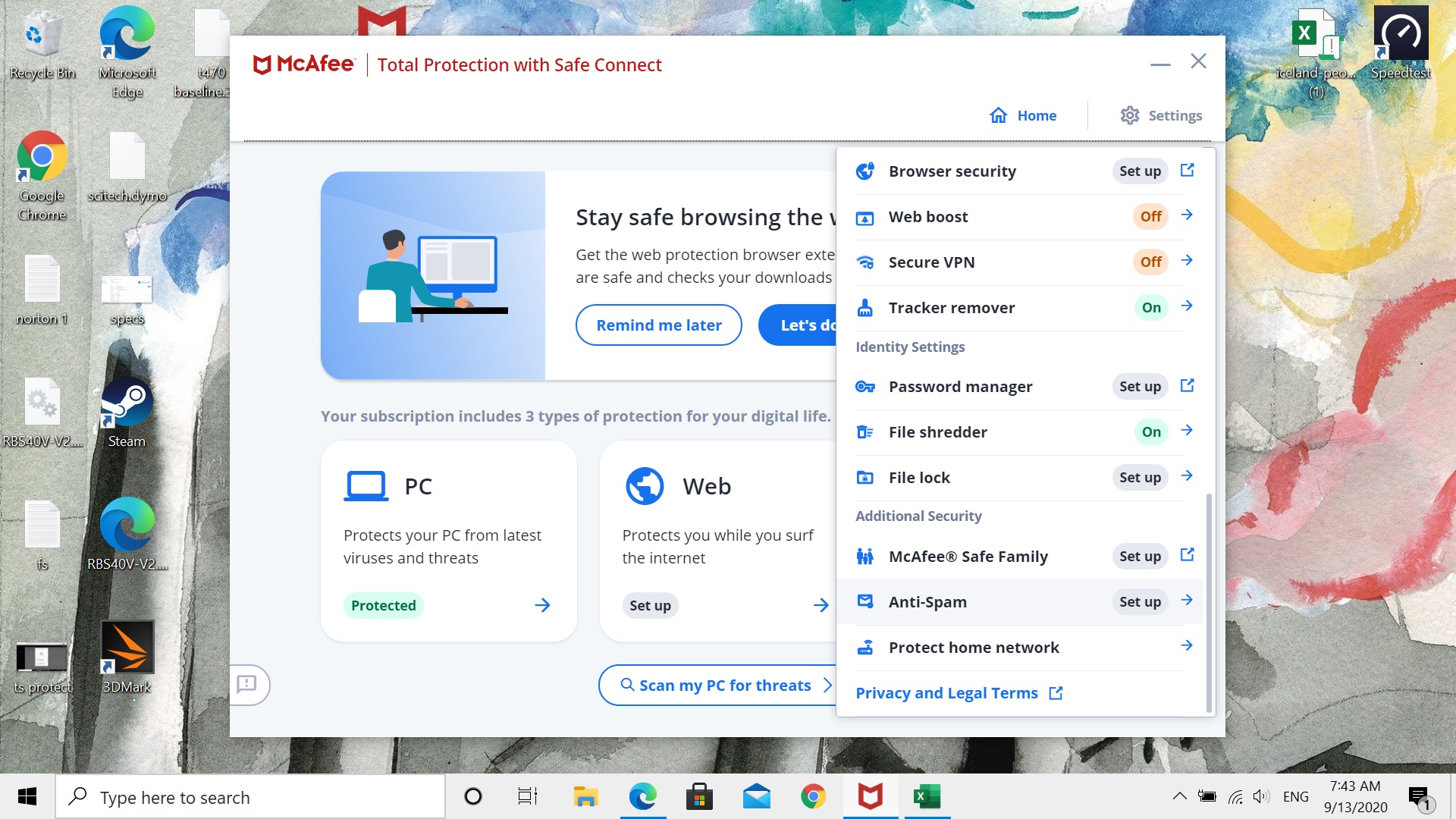Toggle Web boost Off status

click(1150, 217)
